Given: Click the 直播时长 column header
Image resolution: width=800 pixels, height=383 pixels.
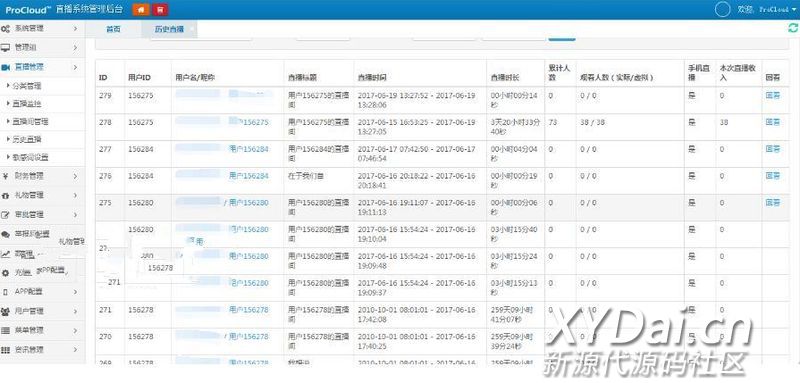Looking at the screenshot, I should (505, 78).
